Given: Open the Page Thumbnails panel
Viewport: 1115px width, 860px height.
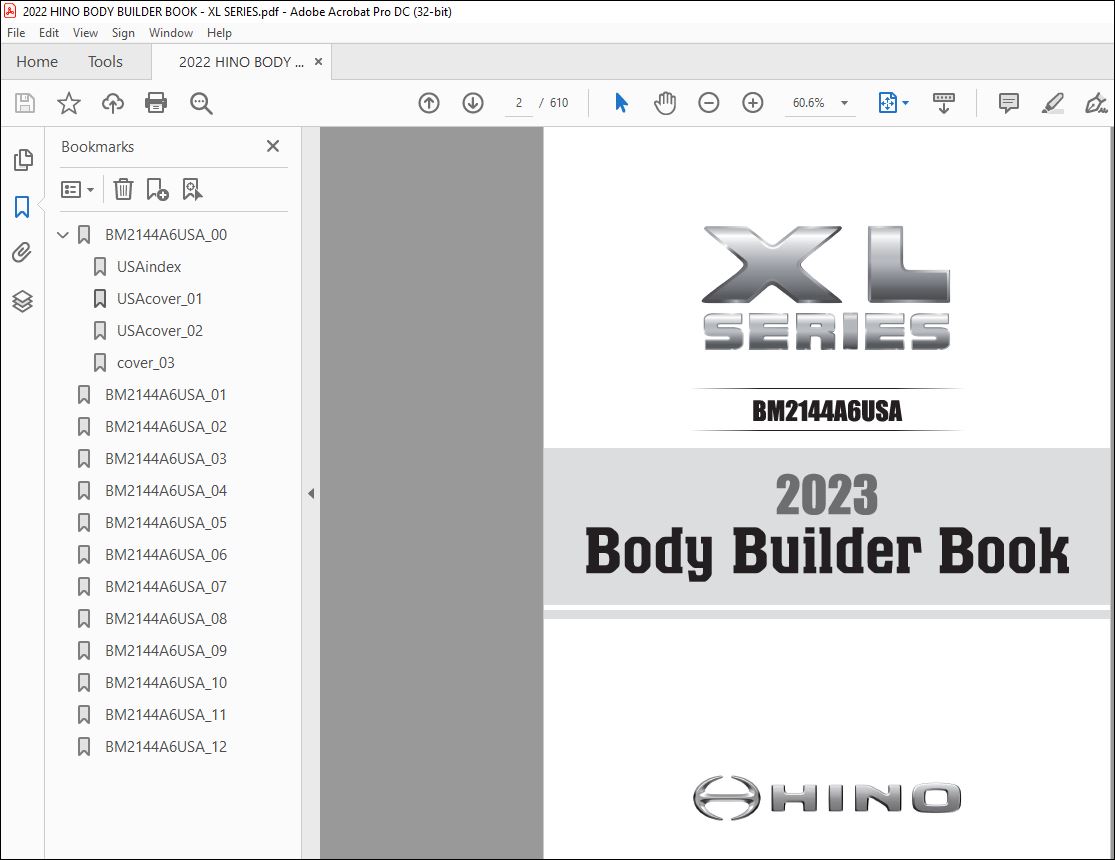Looking at the screenshot, I should pyautogui.click(x=23, y=160).
